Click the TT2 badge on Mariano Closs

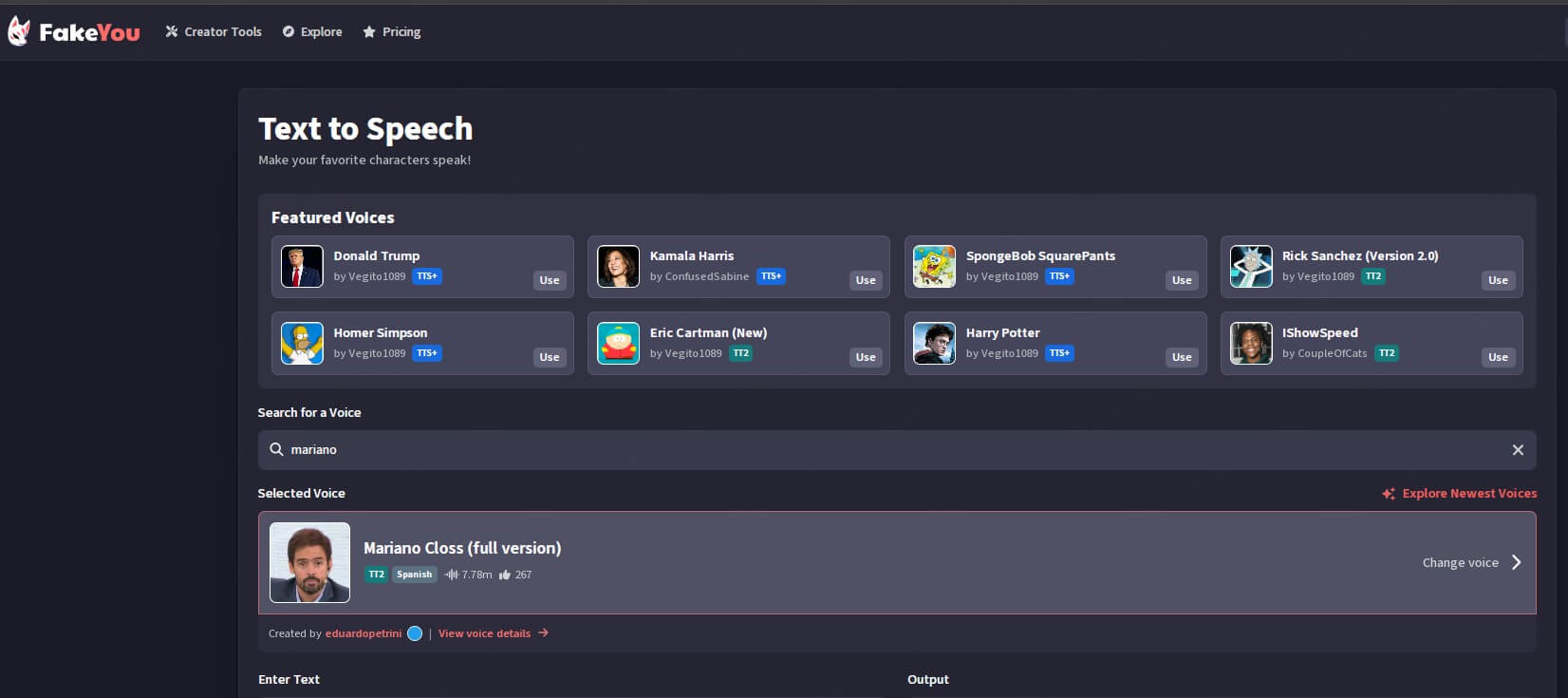[376, 575]
